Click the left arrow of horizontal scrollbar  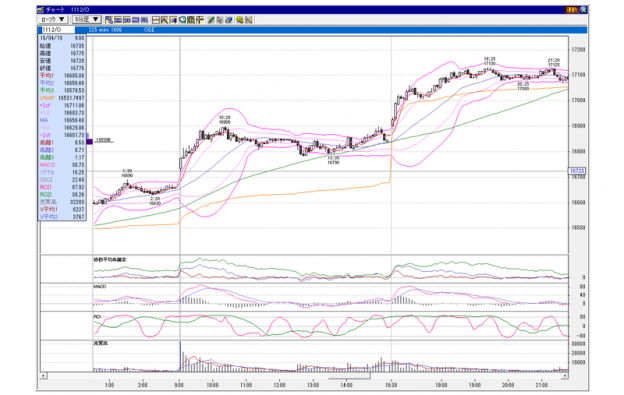click(43, 376)
